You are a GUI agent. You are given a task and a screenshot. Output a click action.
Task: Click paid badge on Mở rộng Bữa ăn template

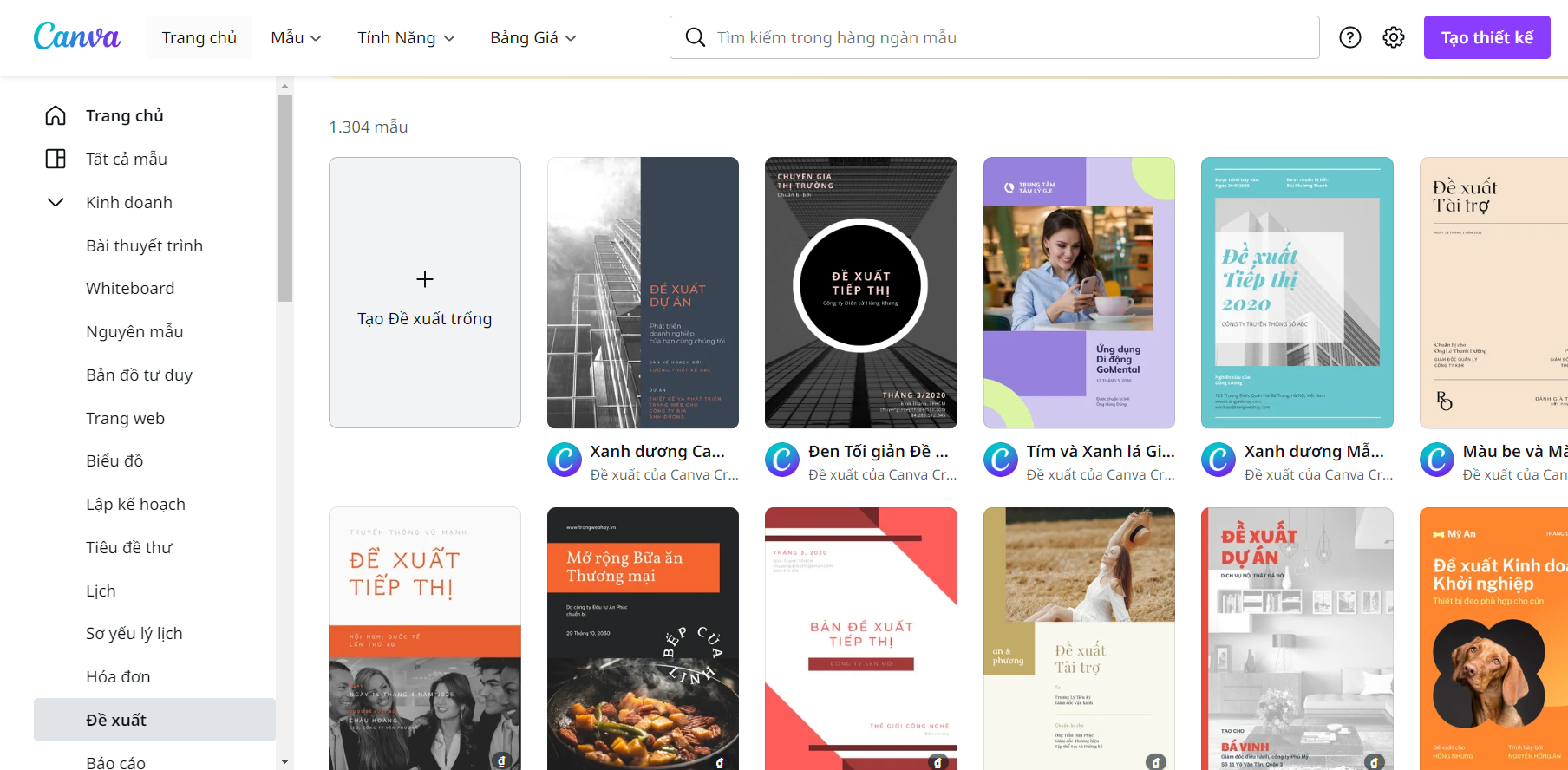(720, 762)
